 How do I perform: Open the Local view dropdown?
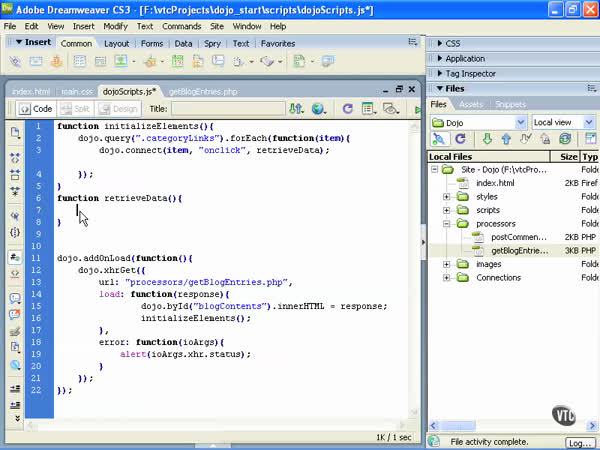point(563,122)
